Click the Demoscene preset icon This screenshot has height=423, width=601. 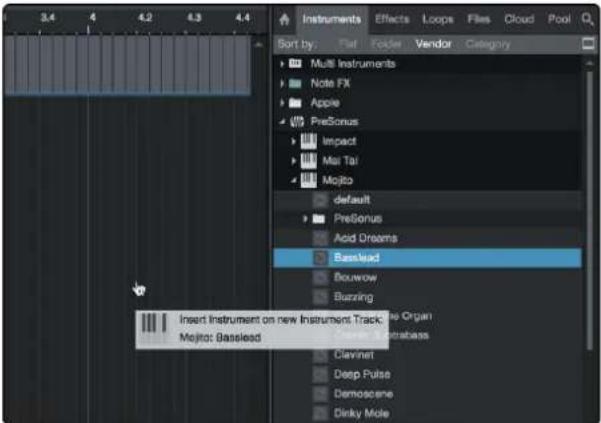pos(320,393)
